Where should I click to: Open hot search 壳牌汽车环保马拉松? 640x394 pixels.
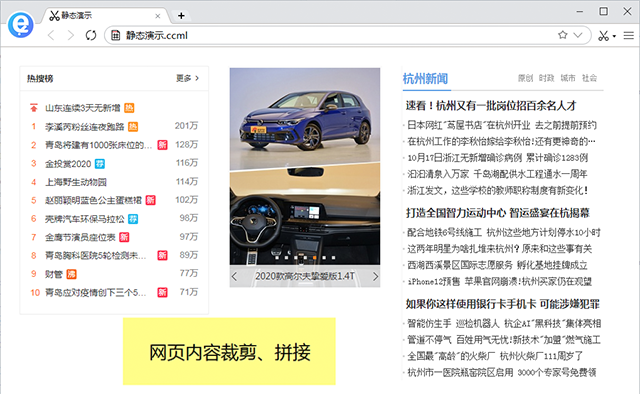(x=84, y=219)
